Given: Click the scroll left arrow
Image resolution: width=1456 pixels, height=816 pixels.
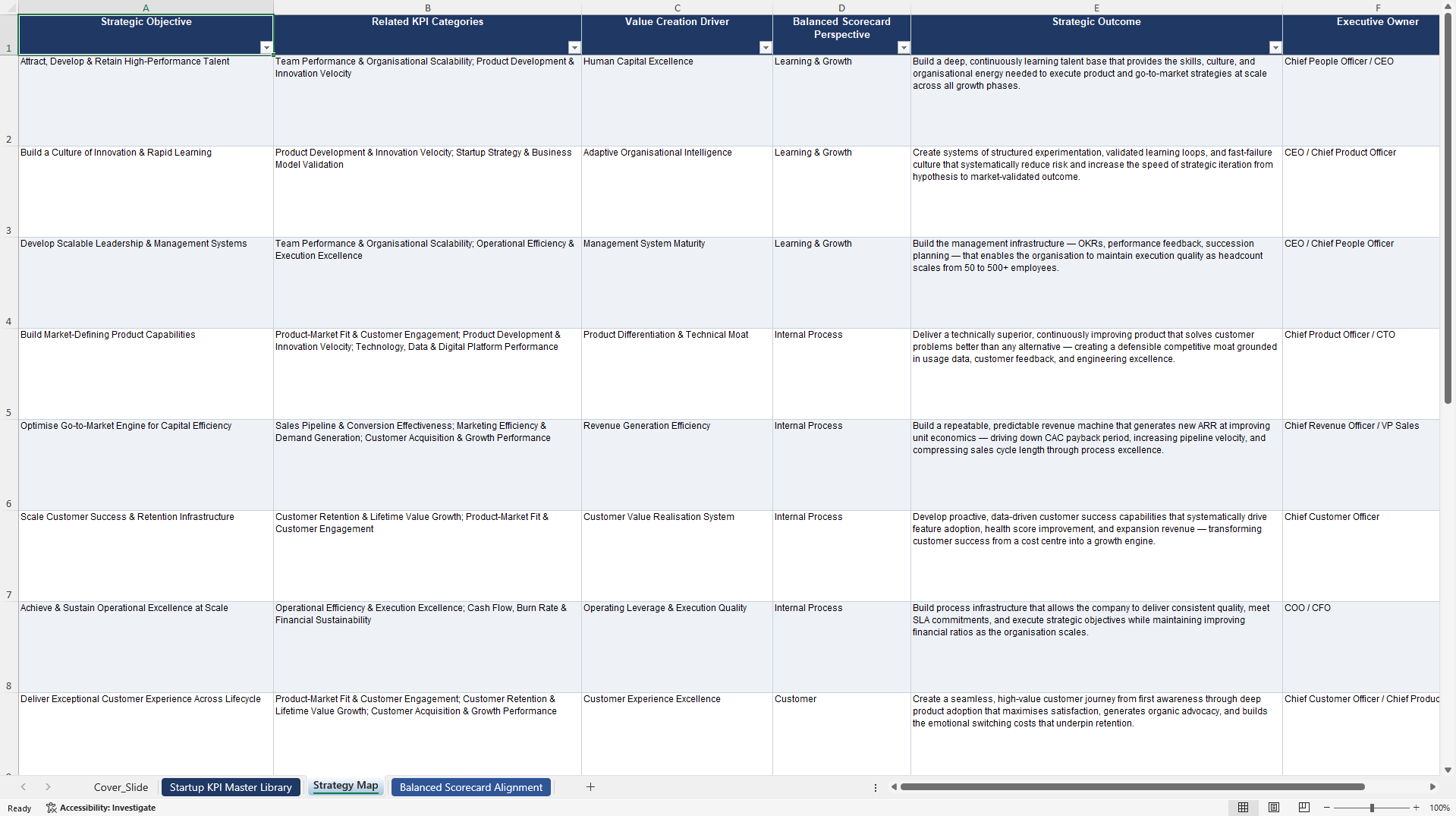Looking at the screenshot, I should [894, 787].
